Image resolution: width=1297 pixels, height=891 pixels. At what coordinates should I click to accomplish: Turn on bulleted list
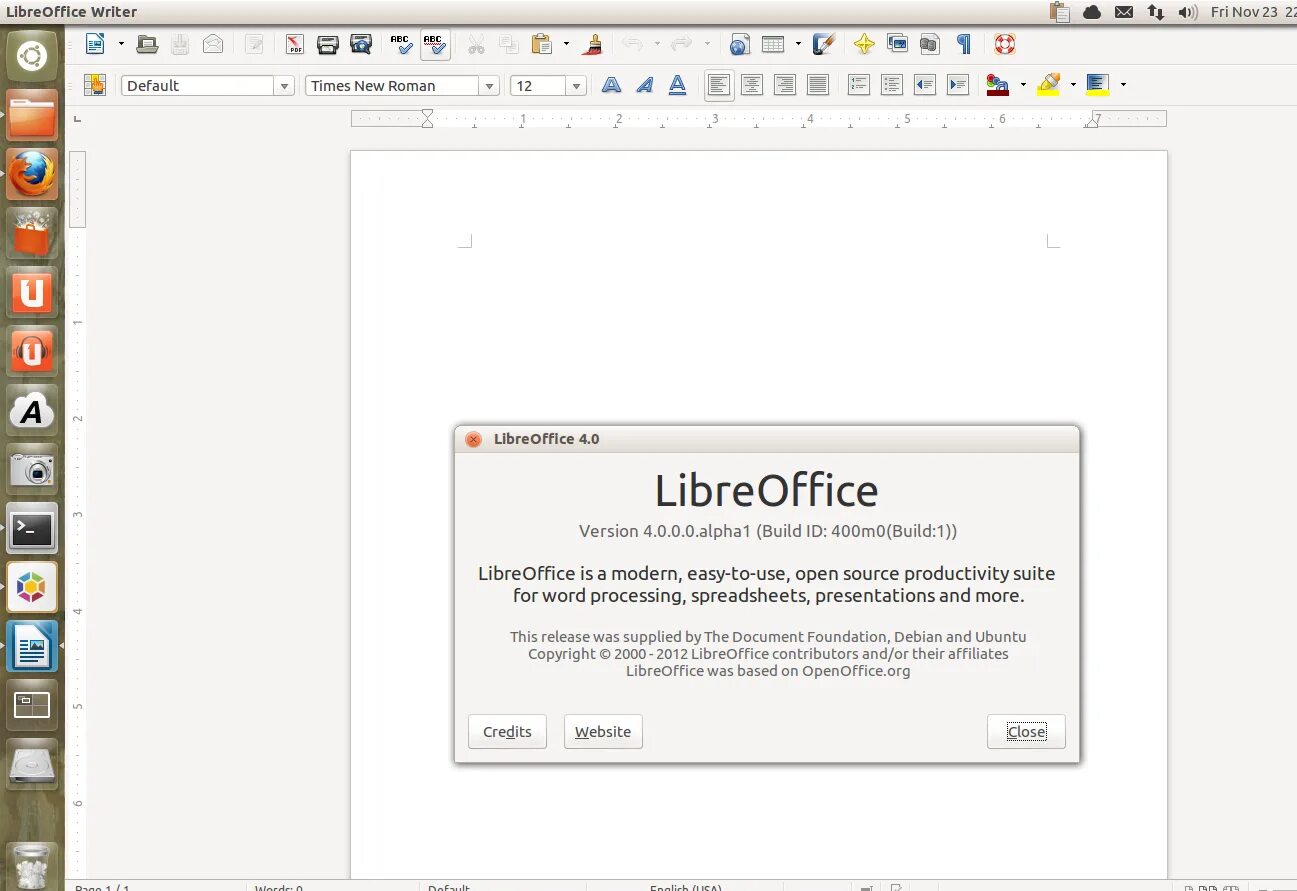pos(892,85)
